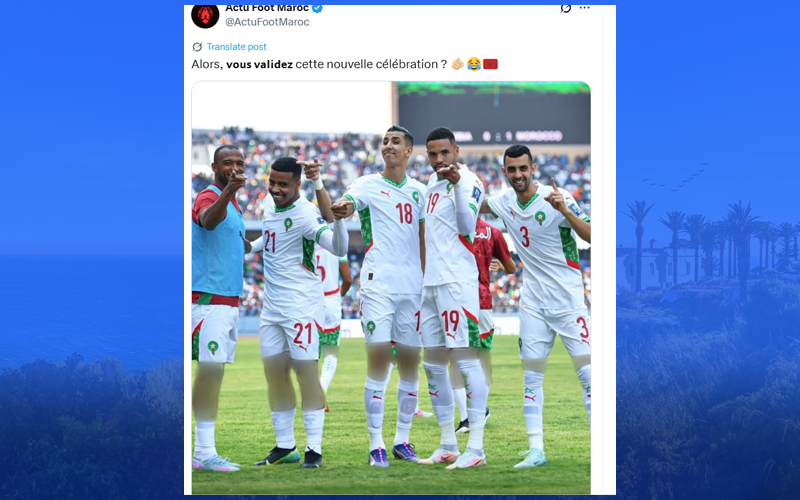Click the Translate post link
Viewport: 800px width, 500px height.
(236, 47)
